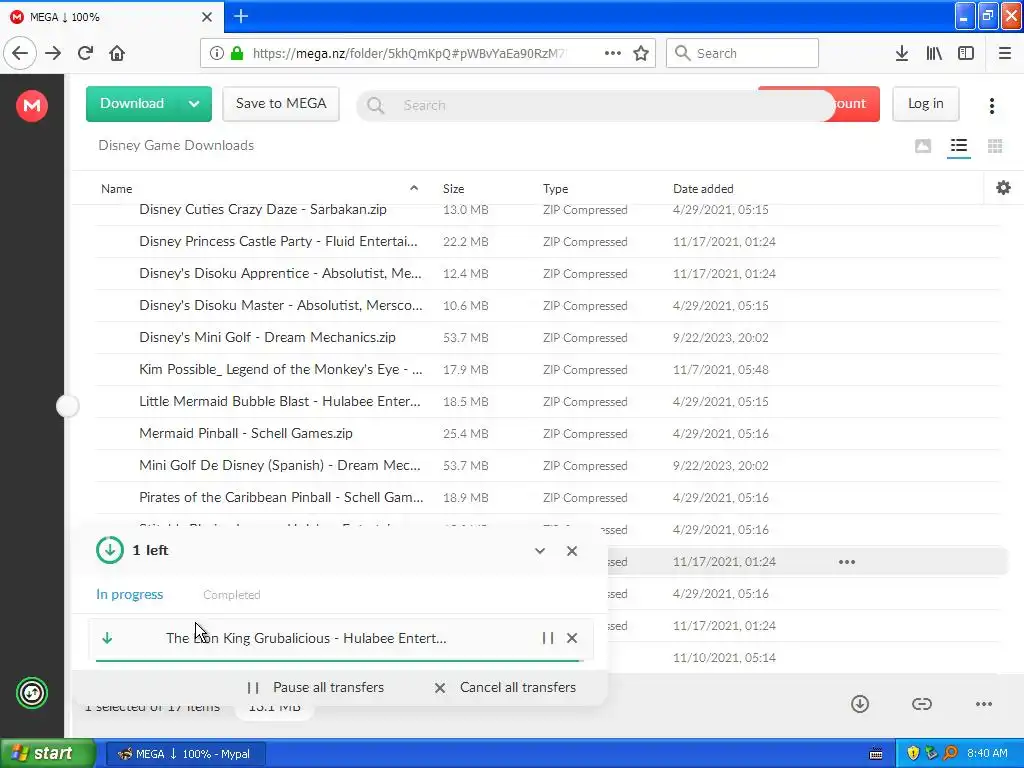Click the red create account button
This screenshot has height=768, width=1024.
[856, 104]
